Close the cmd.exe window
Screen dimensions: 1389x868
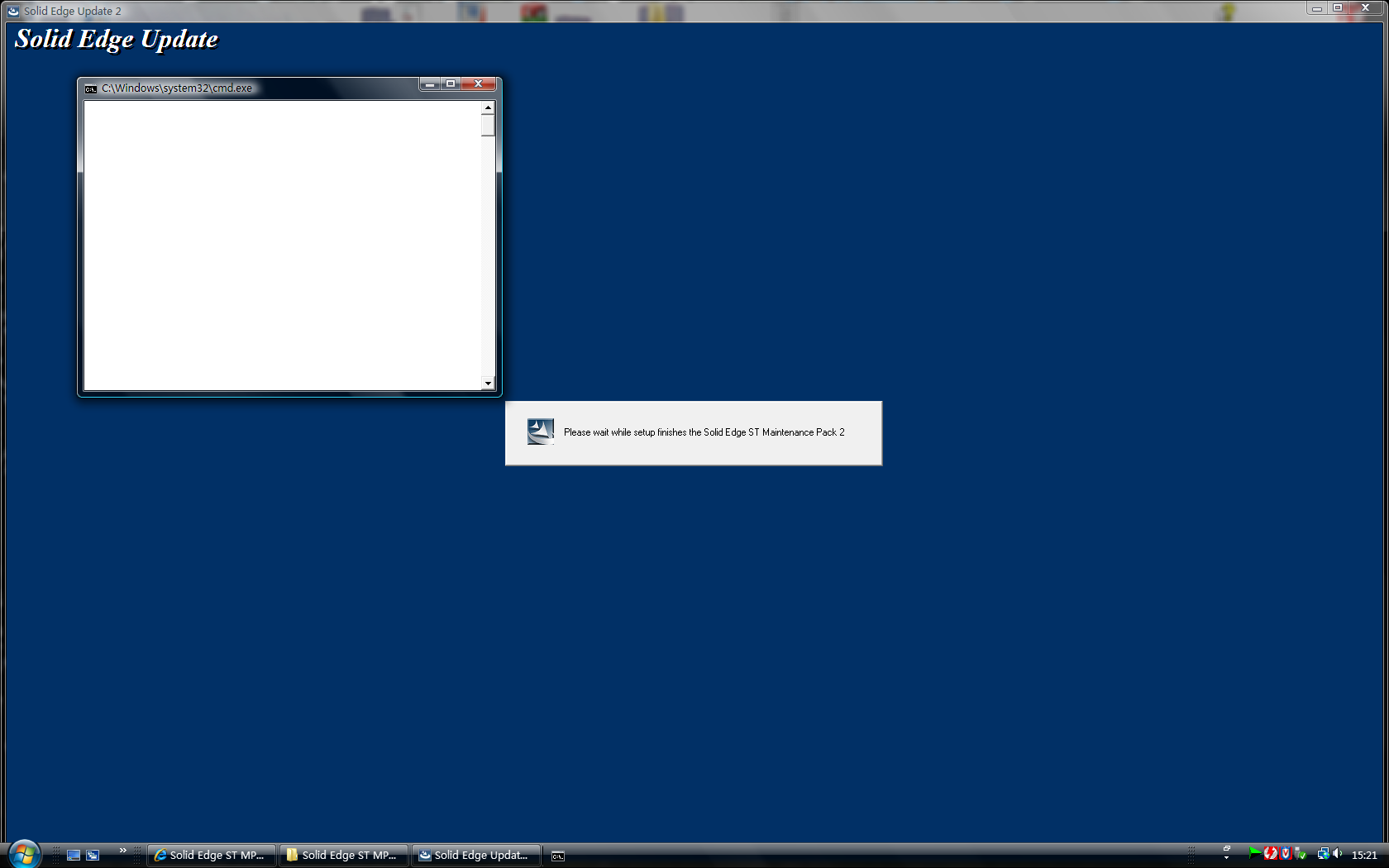coord(479,83)
